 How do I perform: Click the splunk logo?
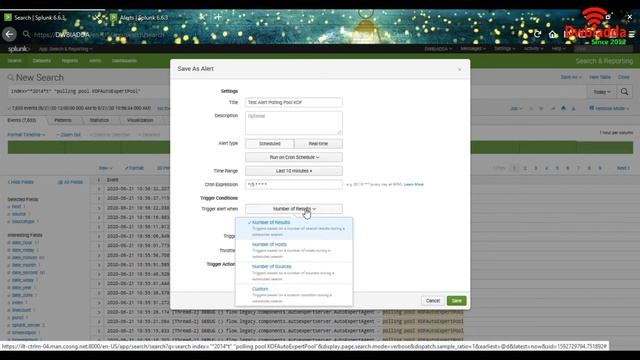coord(18,49)
